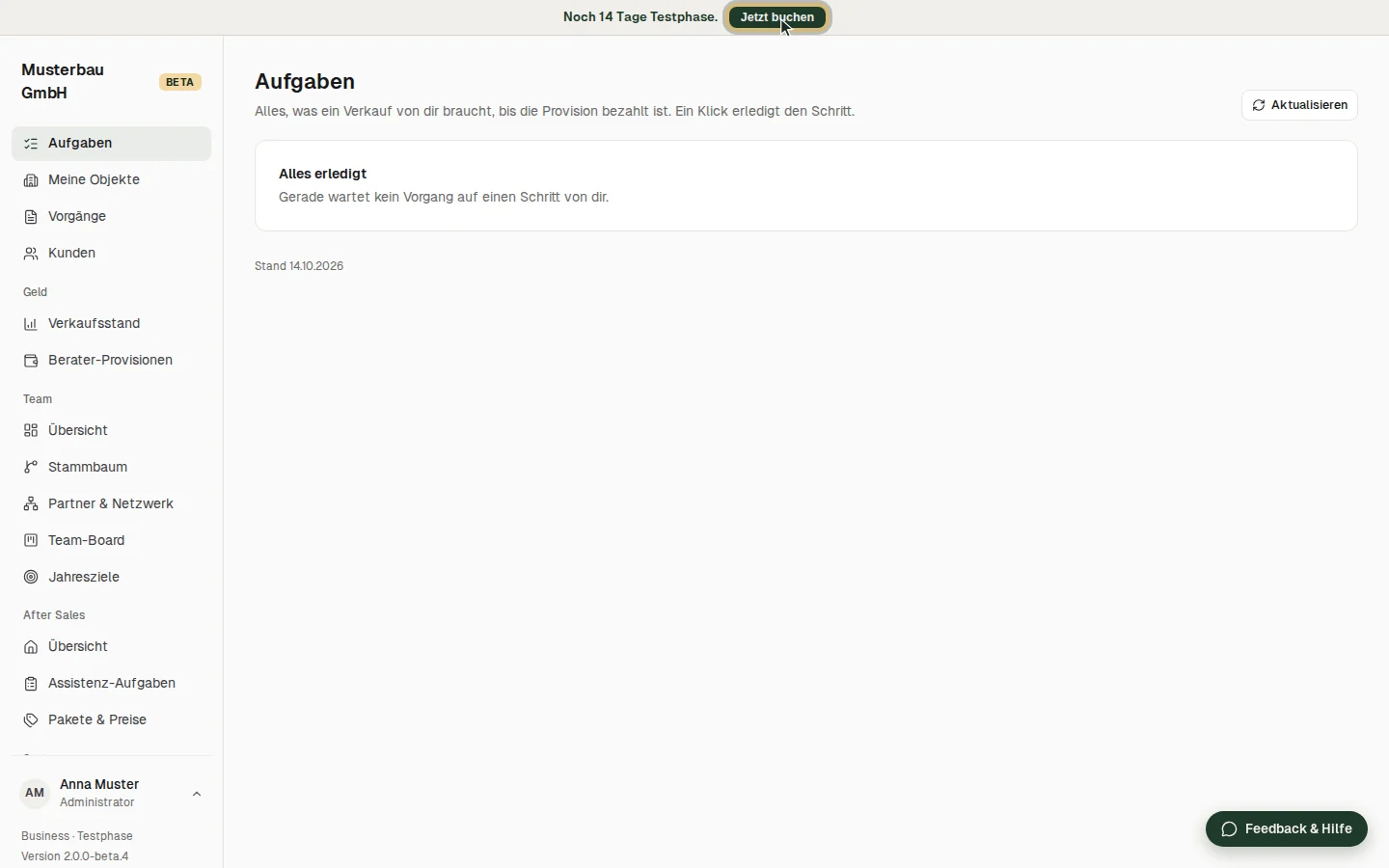Click the Musterbau GmbH company name
The width and height of the screenshot is (1389, 868).
click(x=63, y=82)
